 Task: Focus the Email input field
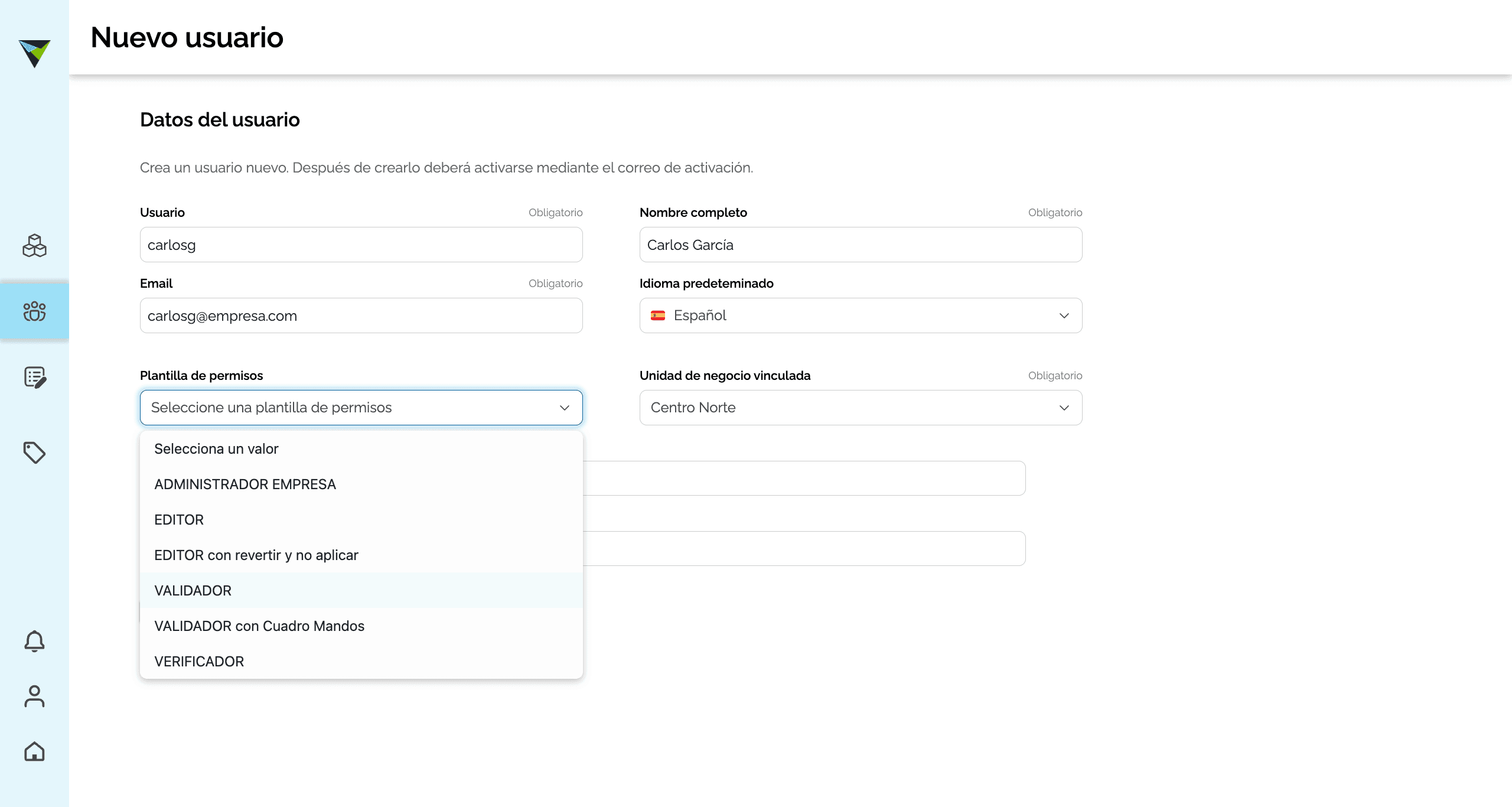click(x=361, y=315)
